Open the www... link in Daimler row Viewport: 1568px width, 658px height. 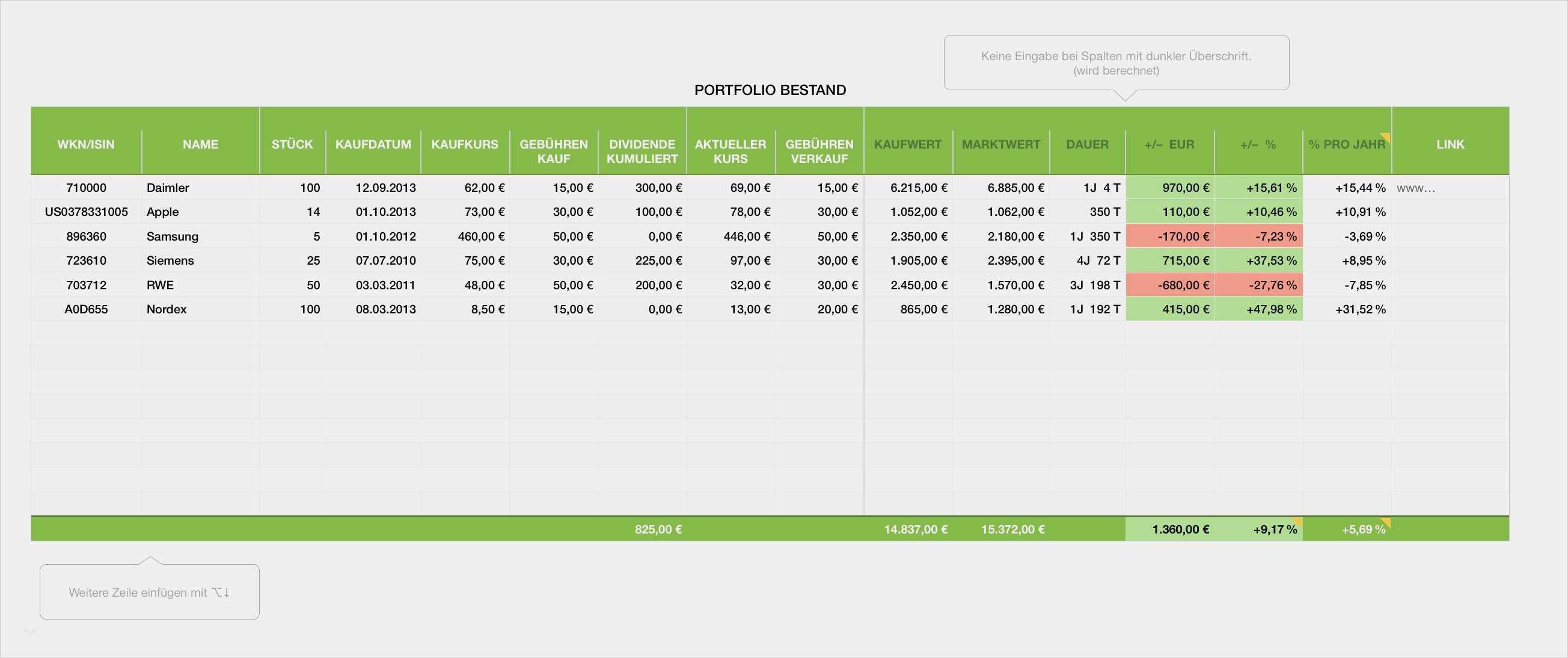coord(1415,188)
